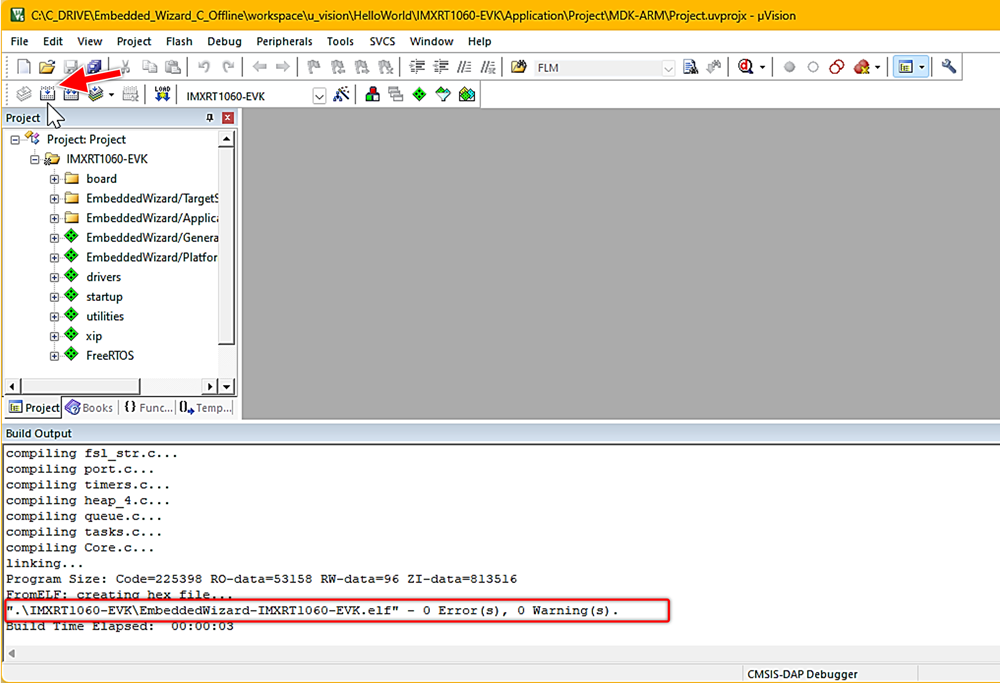
Task: Open Manage Run-Time Environment green diamond icon
Action: pos(419,94)
